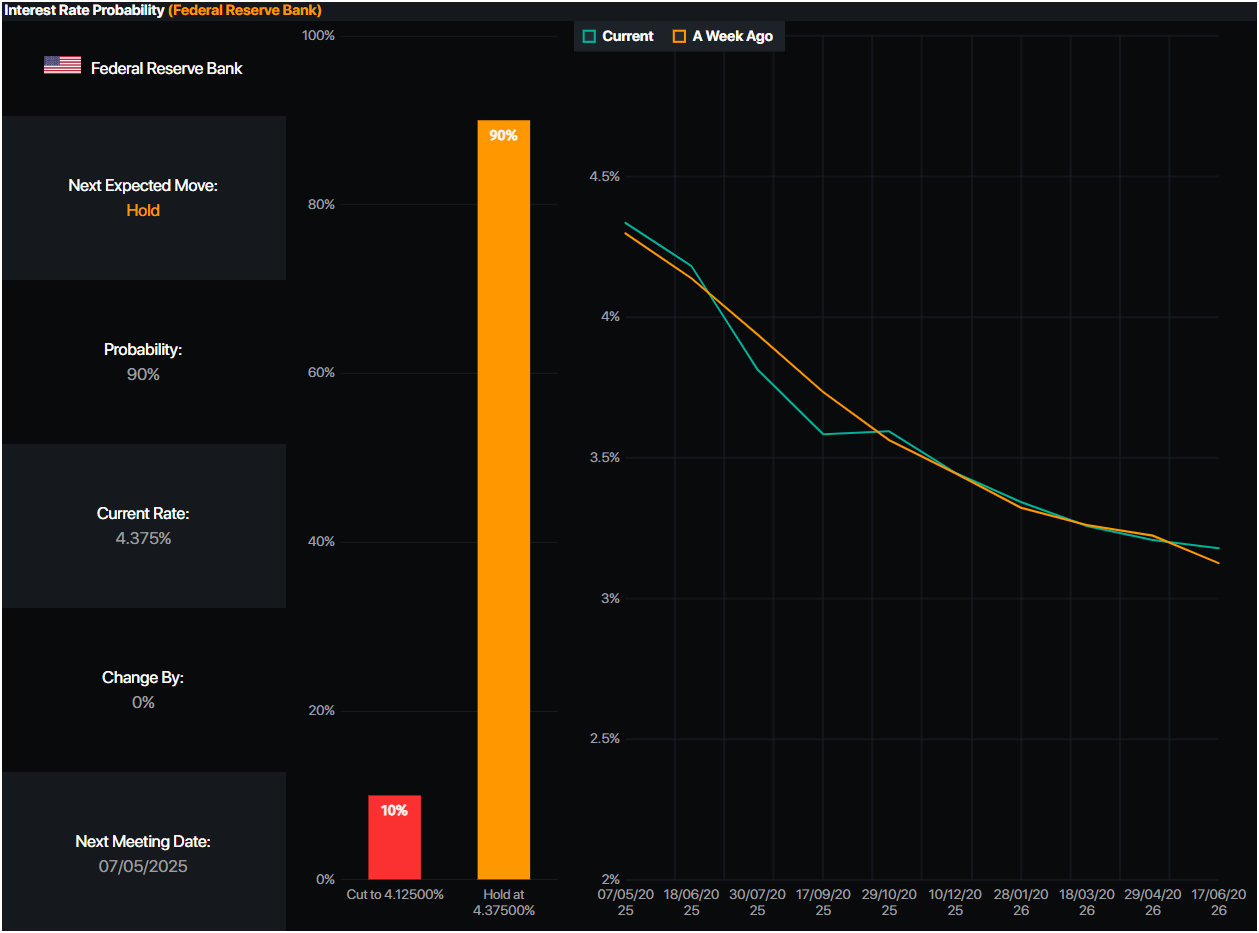The image size is (1259, 933).
Task: Click the Next Expected Move Hold value
Action: click(x=143, y=211)
